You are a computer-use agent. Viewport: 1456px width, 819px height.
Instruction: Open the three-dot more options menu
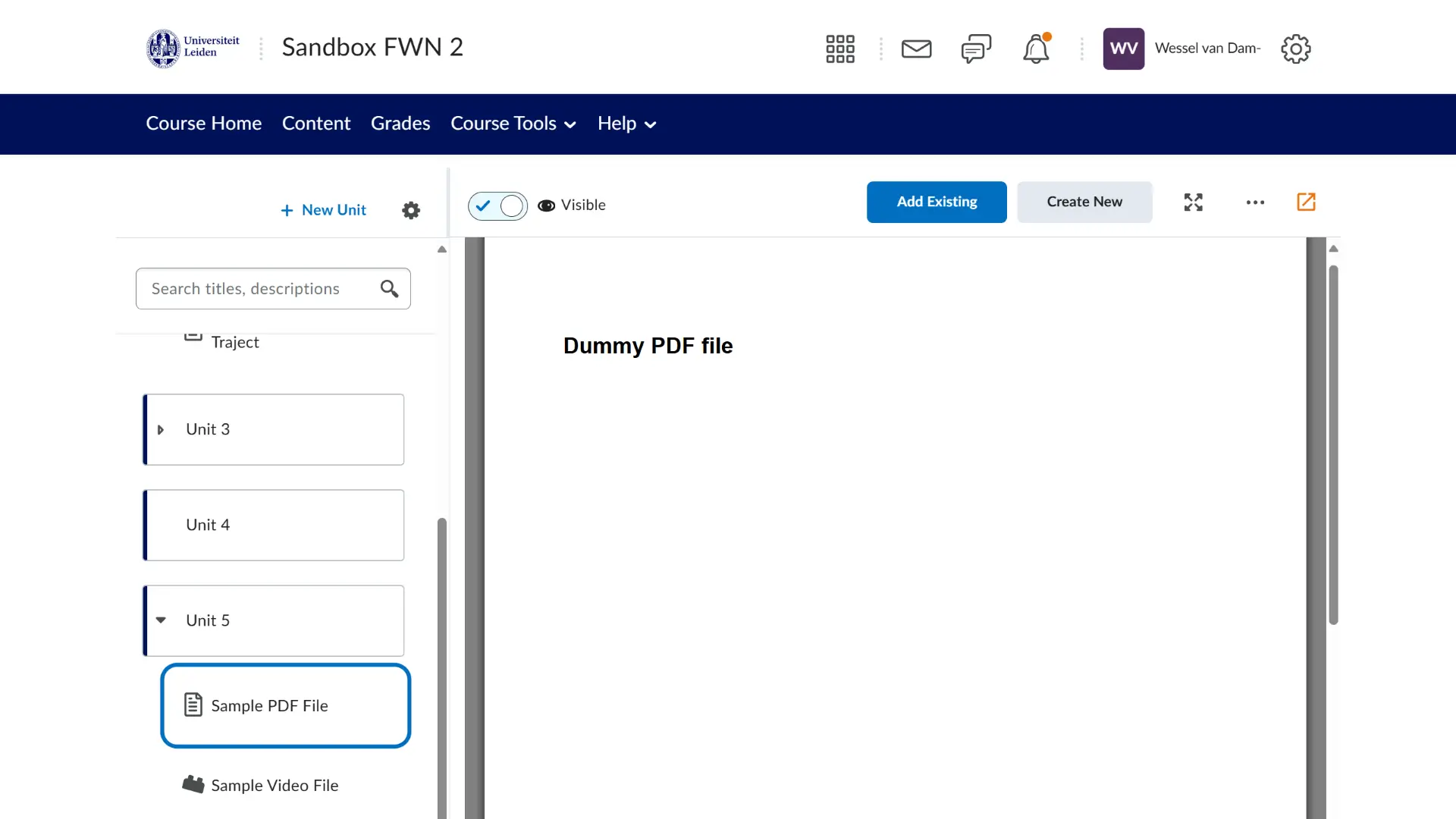[1255, 202]
